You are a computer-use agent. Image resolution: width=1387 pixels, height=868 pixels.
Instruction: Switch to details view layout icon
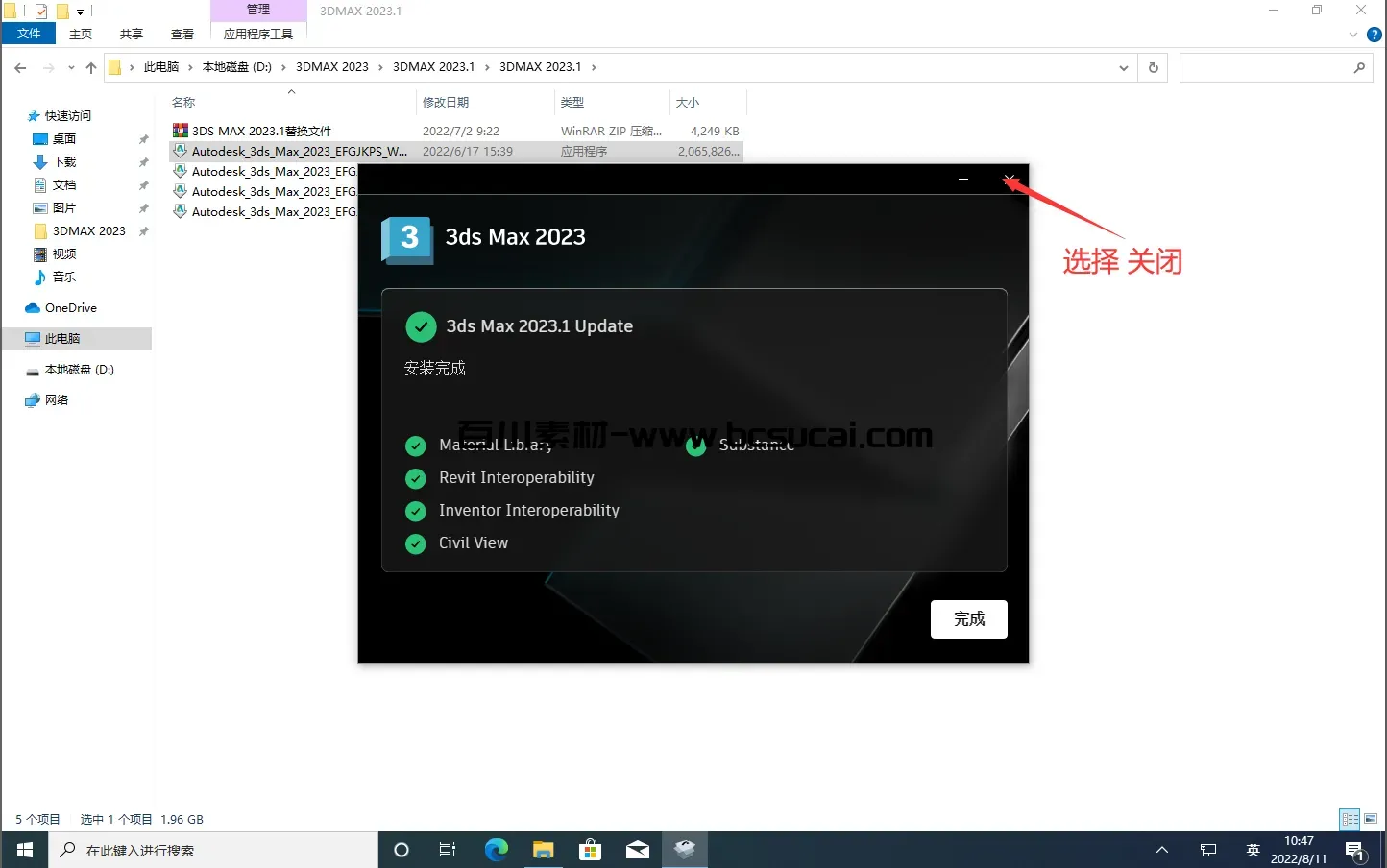coord(1350,819)
